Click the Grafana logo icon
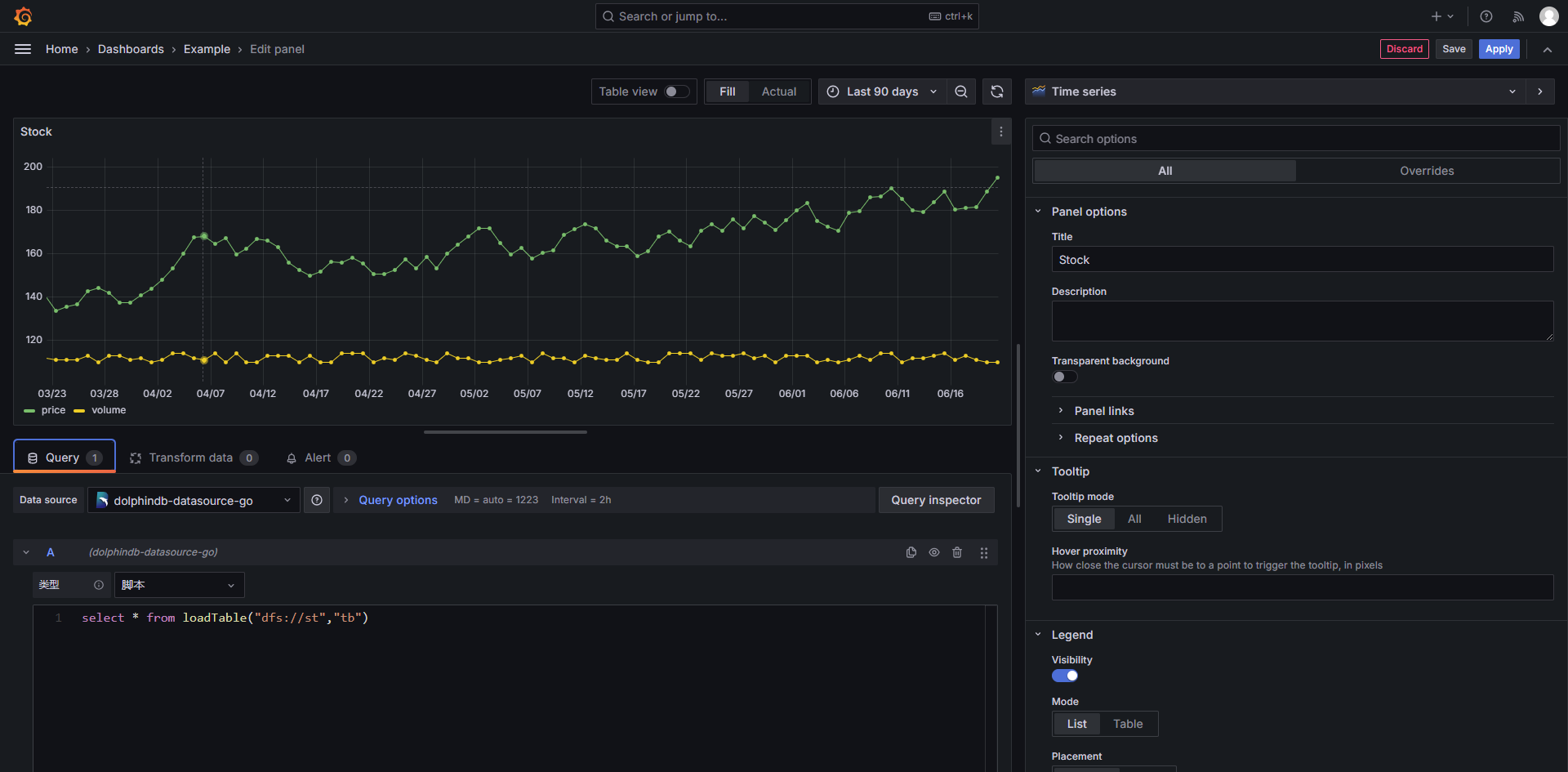Viewport: 1568px width, 772px height. (23, 16)
